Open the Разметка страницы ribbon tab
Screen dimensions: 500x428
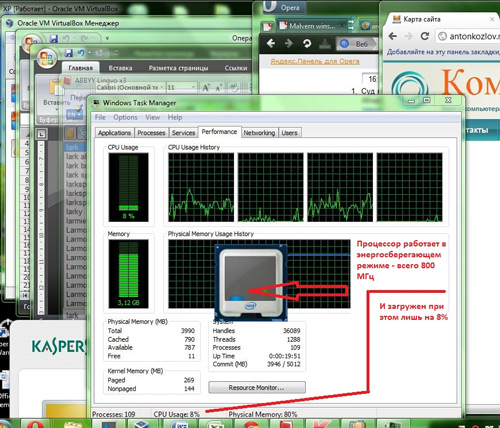(178, 68)
